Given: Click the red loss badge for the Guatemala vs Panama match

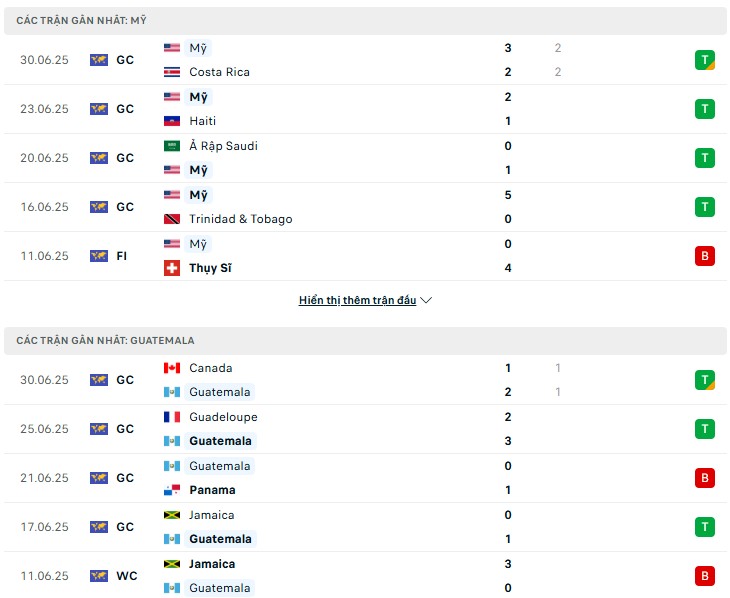Looking at the screenshot, I should click(704, 478).
